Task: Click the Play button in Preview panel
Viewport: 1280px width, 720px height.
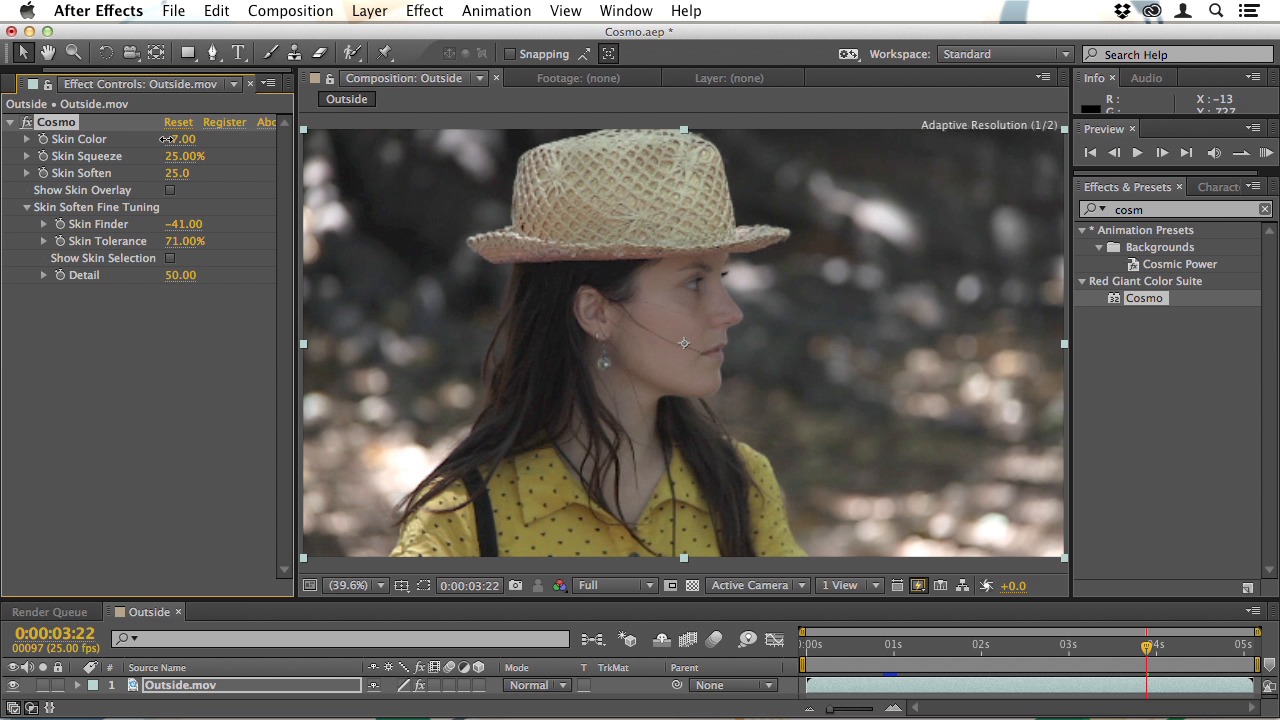Action: pos(1137,153)
